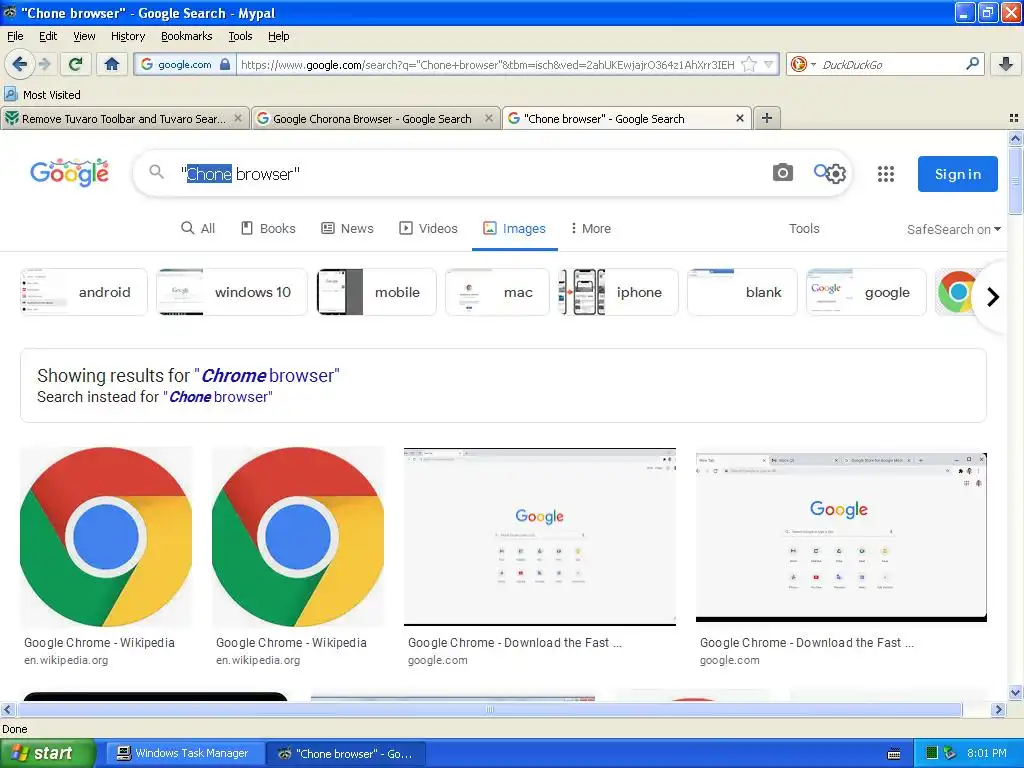Open the SafeSearch on dropdown

point(953,229)
